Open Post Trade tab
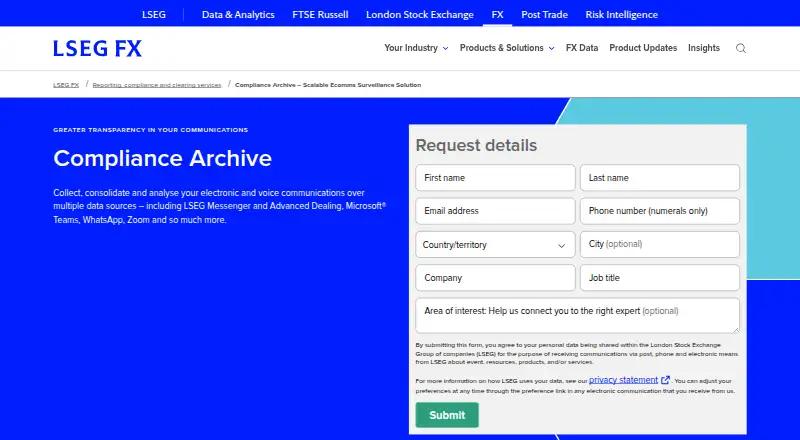This screenshot has height=440, width=800. pyautogui.click(x=544, y=14)
